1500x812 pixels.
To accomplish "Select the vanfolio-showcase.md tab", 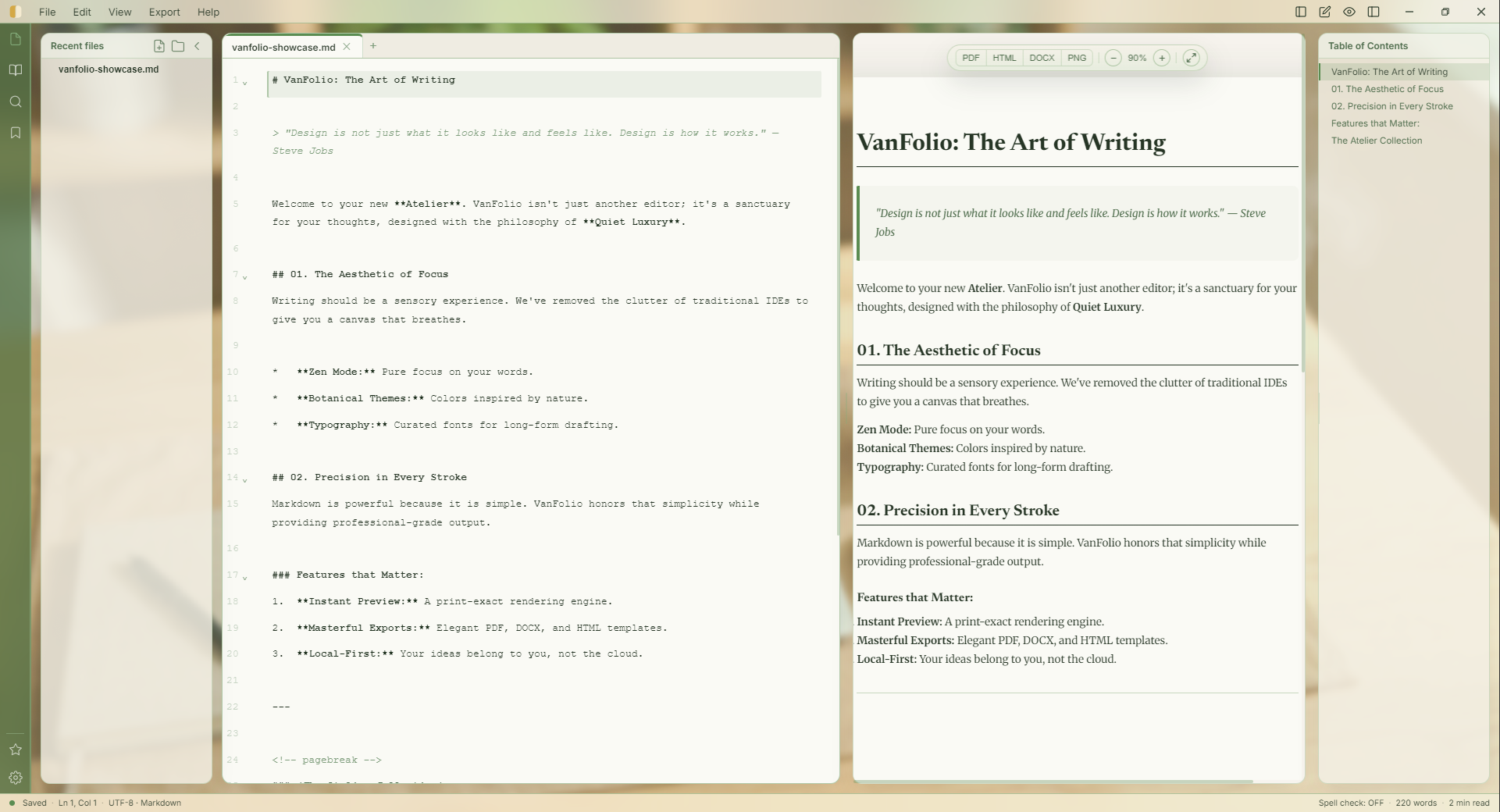I will (x=283, y=47).
